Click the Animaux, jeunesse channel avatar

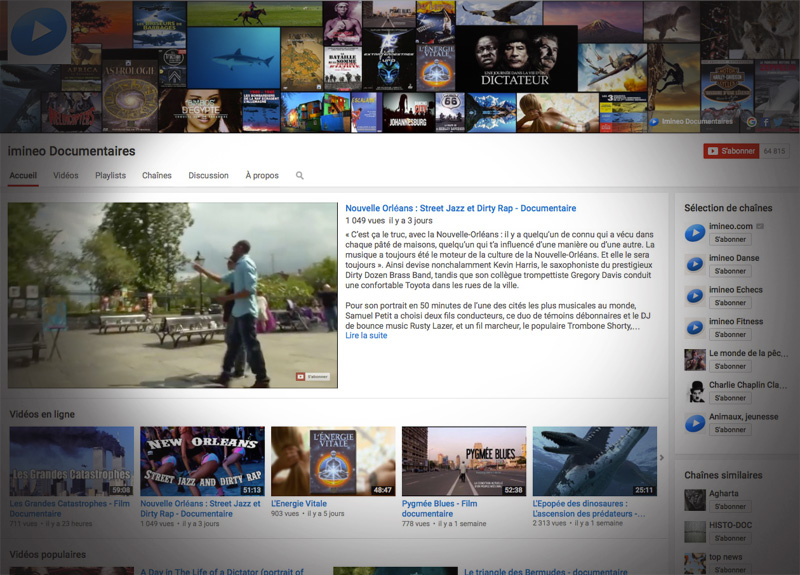[x=694, y=423]
